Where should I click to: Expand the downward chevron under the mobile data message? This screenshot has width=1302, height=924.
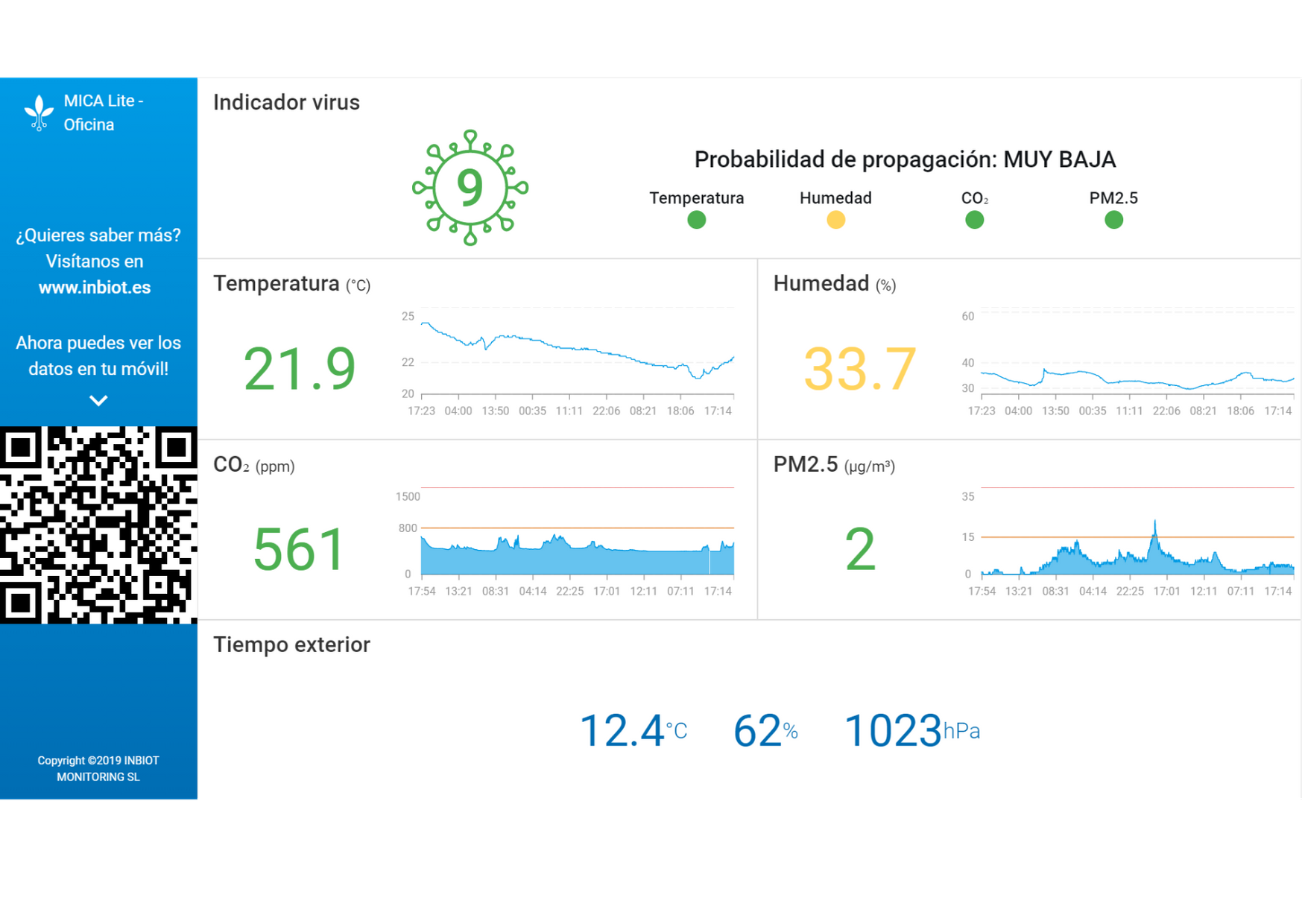[x=98, y=401]
